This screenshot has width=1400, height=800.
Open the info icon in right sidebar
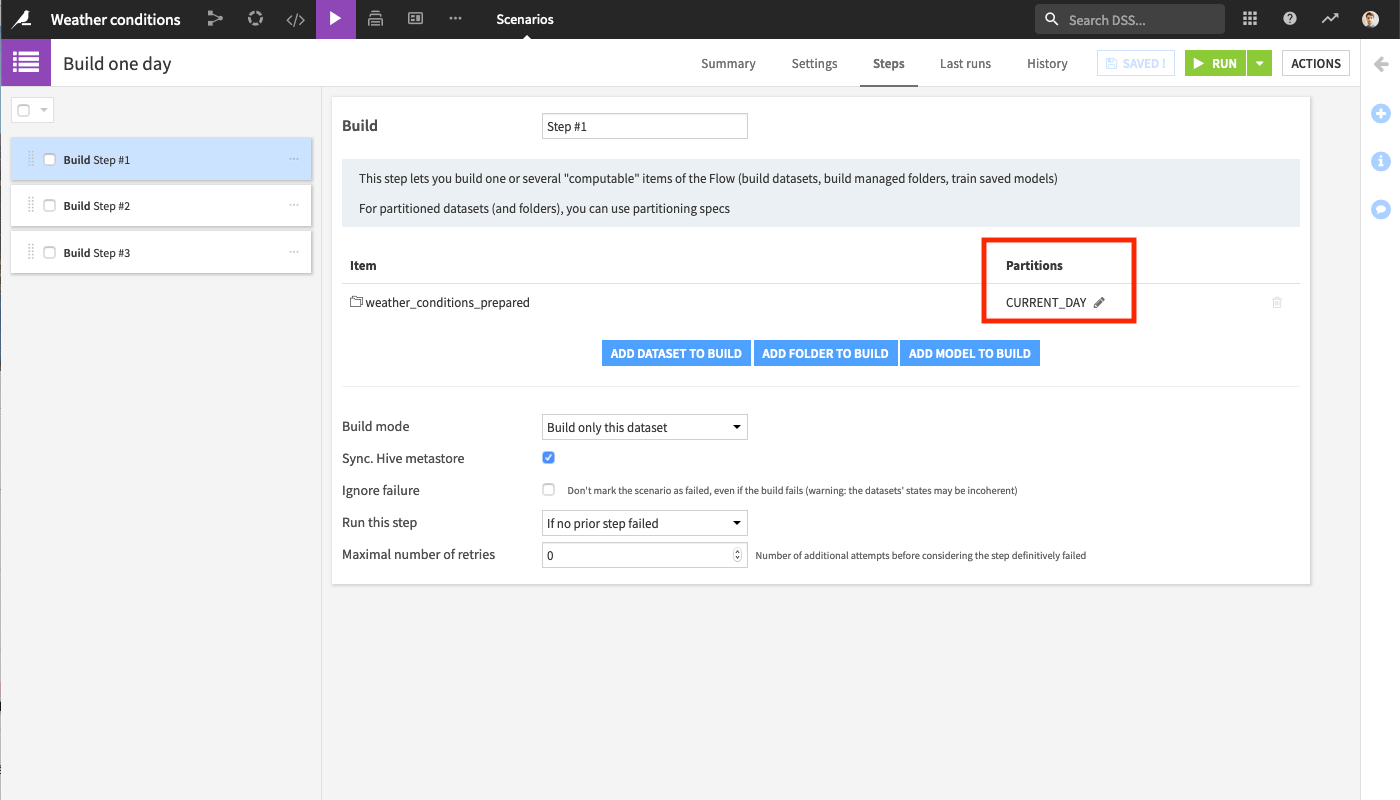1381,161
